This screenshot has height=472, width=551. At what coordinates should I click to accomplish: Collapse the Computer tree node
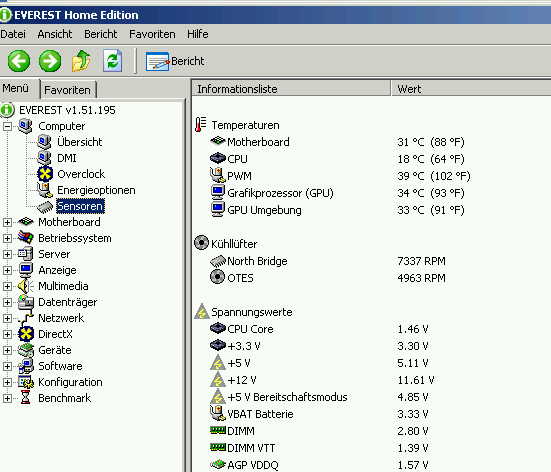tap(7, 126)
